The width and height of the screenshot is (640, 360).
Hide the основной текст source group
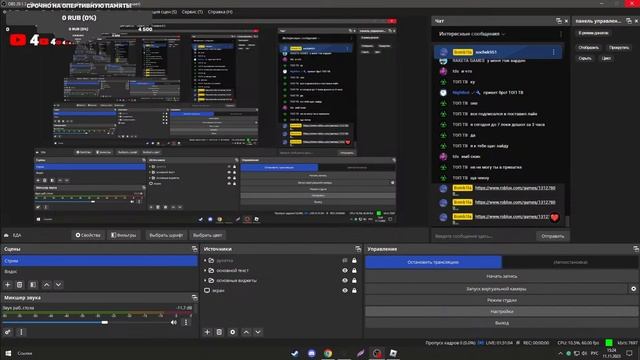(345, 270)
